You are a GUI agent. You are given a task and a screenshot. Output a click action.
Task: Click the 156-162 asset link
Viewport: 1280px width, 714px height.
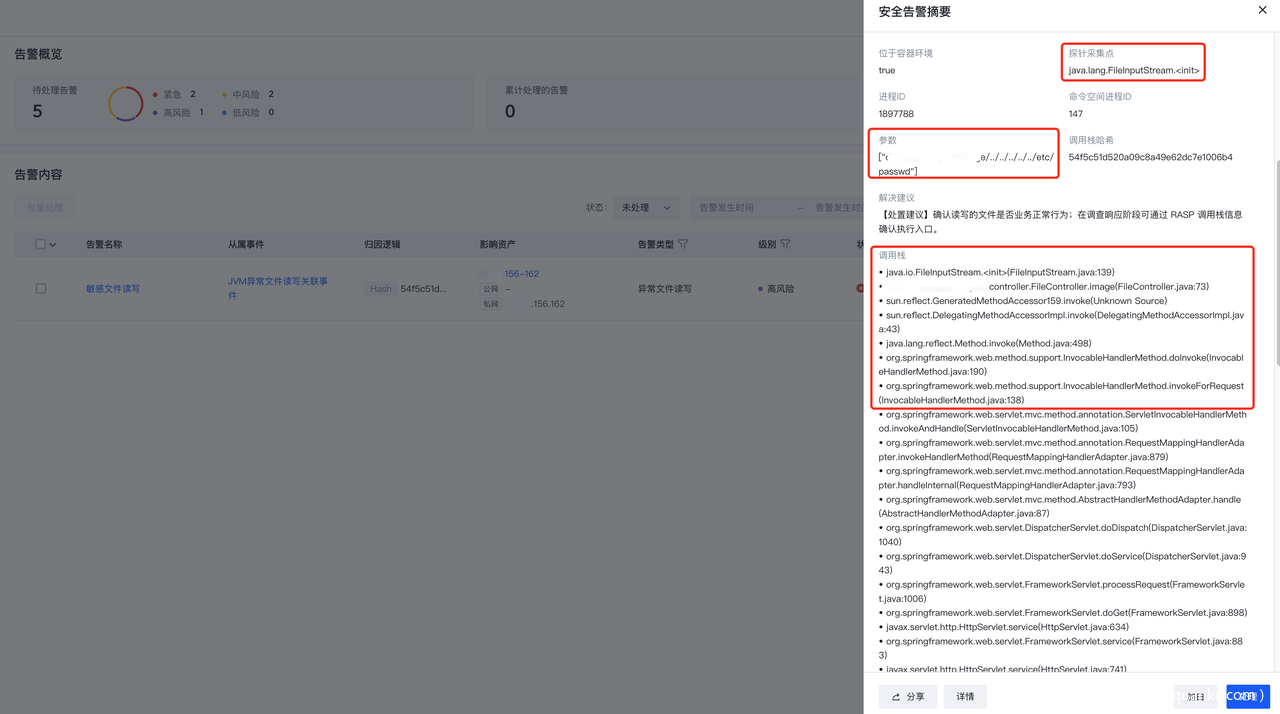tap(521, 274)
